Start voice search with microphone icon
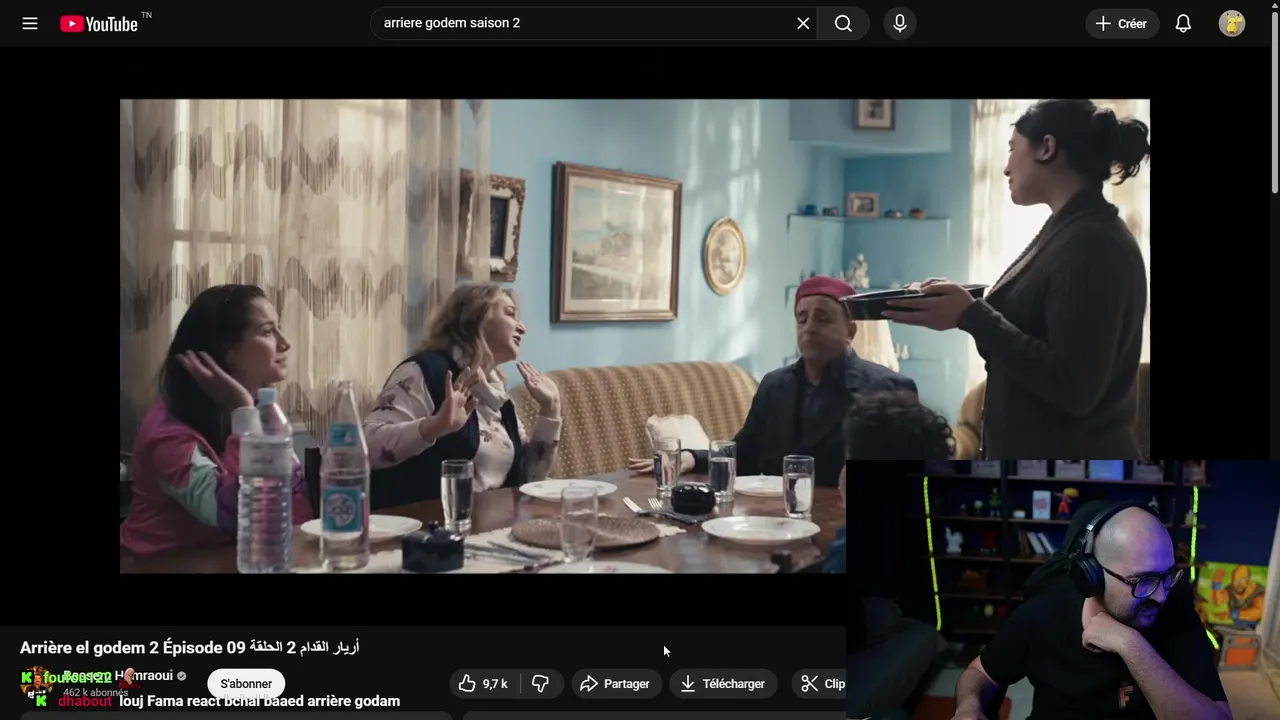The height and width of the screenshot is (720, 1280). click(900, 23)
